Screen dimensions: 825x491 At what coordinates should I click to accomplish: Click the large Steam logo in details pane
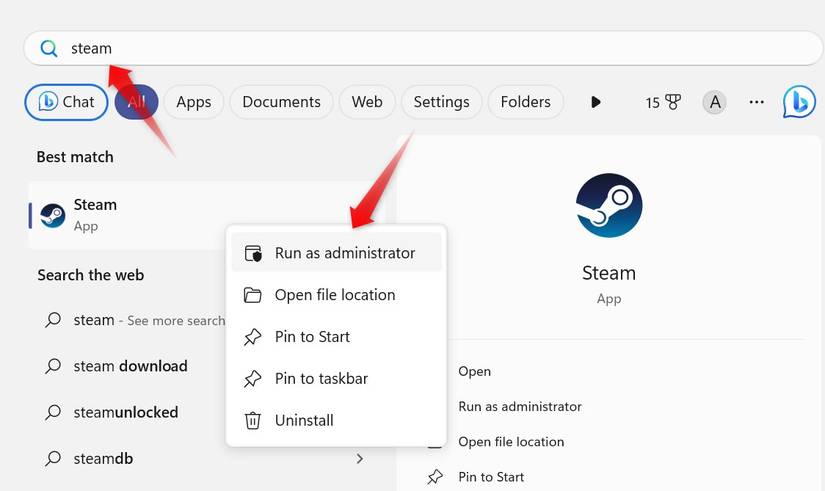coord(609,205)
